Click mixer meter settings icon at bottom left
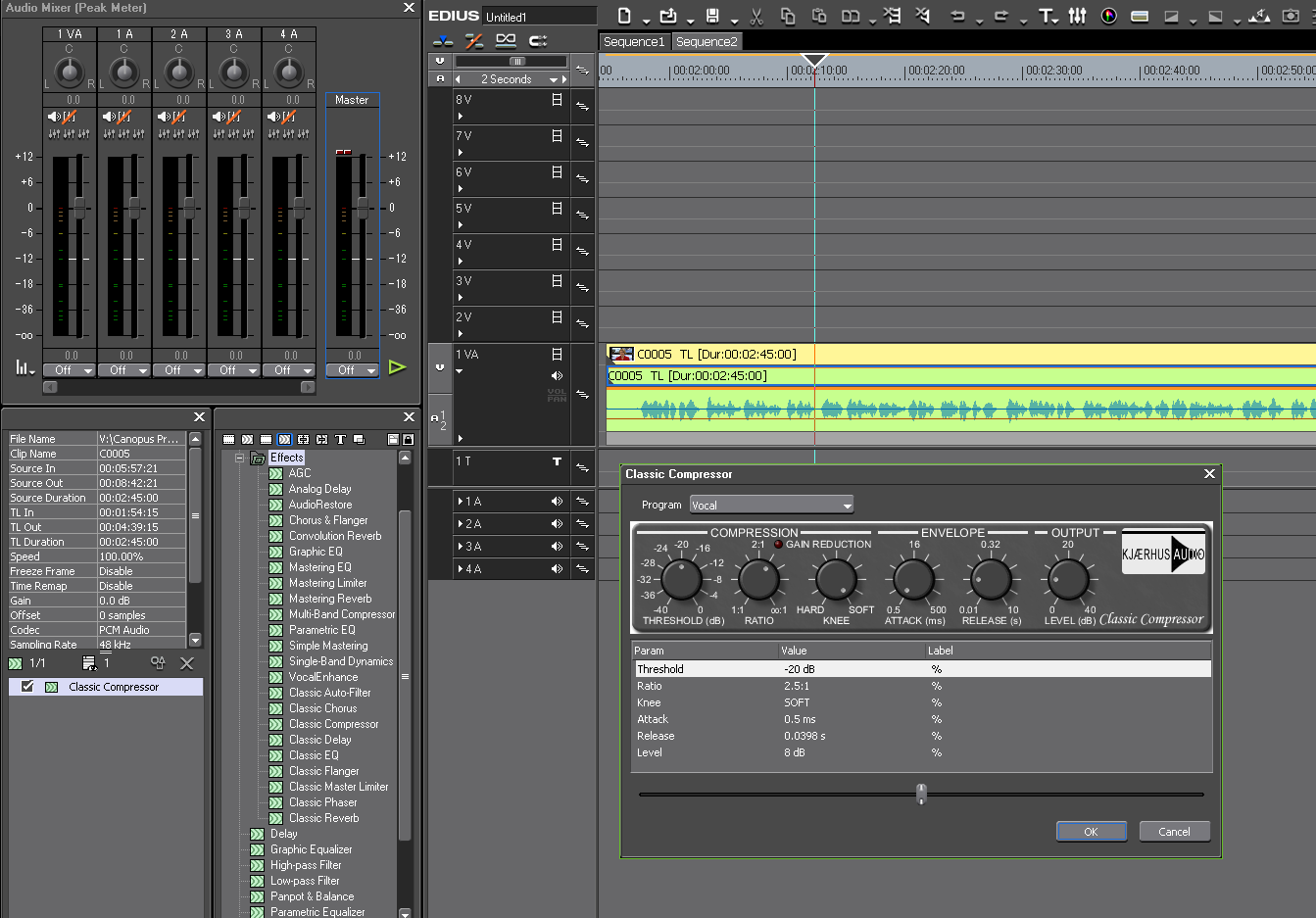 tap(24, 367)
